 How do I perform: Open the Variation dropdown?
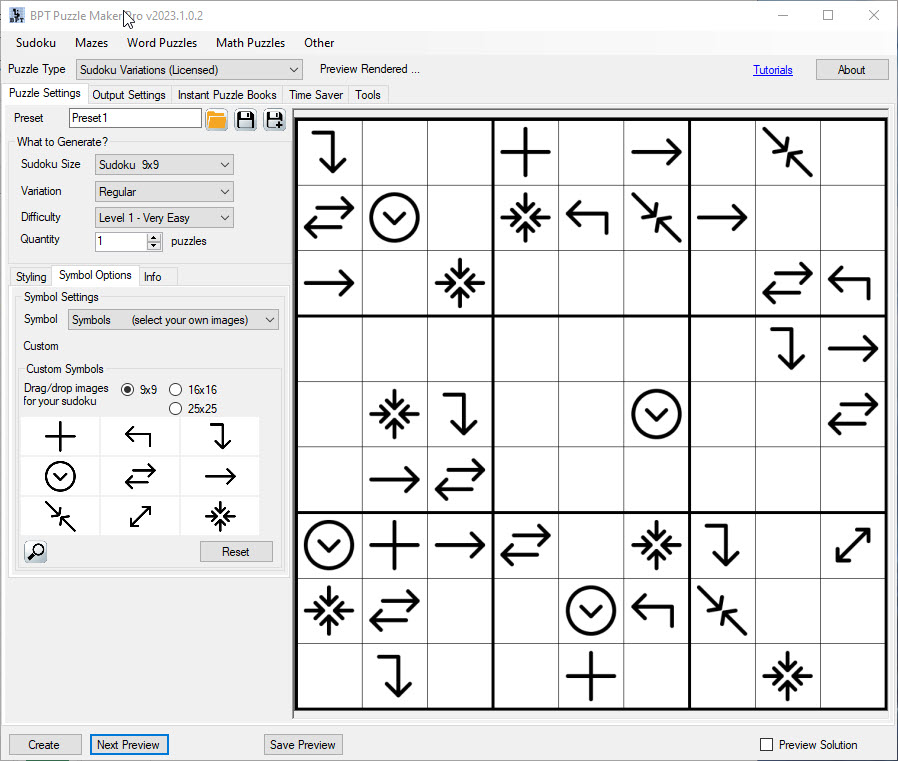[163, 191]
